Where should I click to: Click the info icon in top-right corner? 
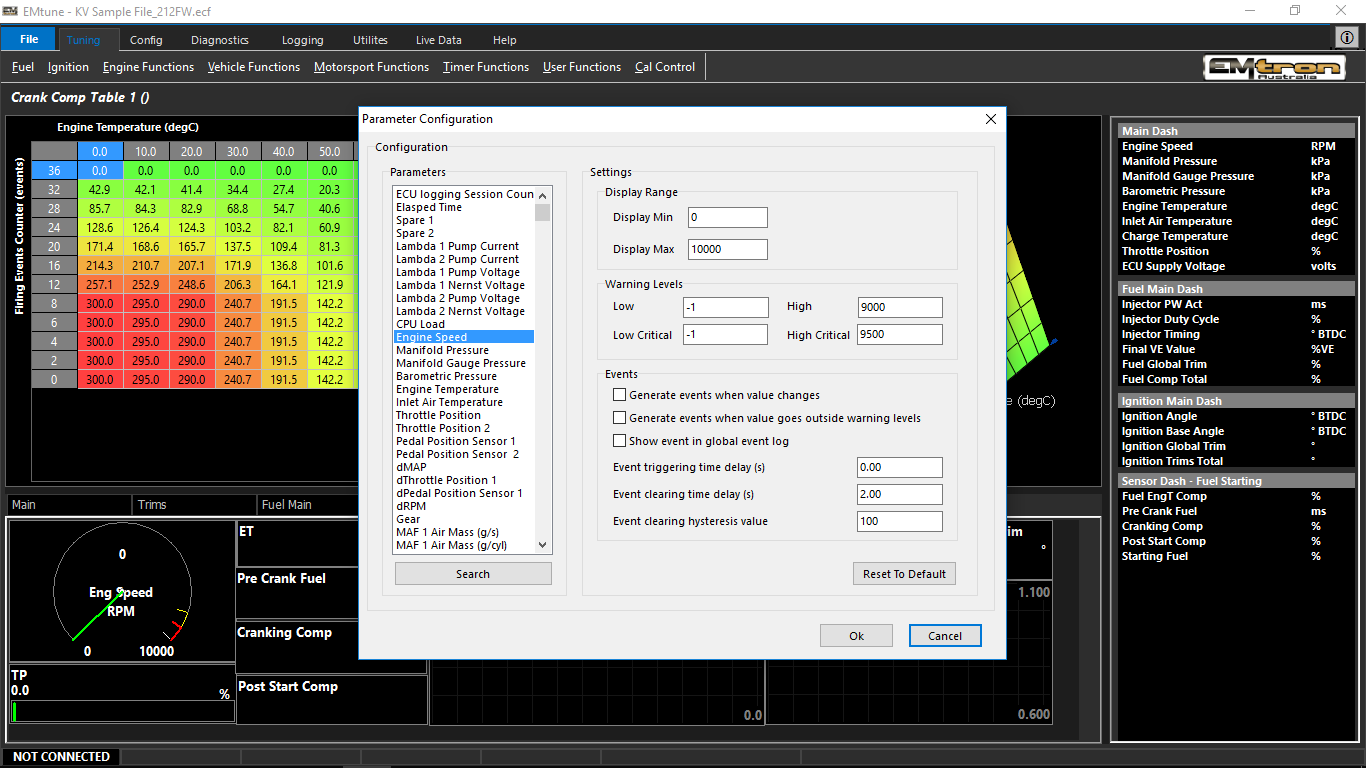click(x=1347, y=37)
